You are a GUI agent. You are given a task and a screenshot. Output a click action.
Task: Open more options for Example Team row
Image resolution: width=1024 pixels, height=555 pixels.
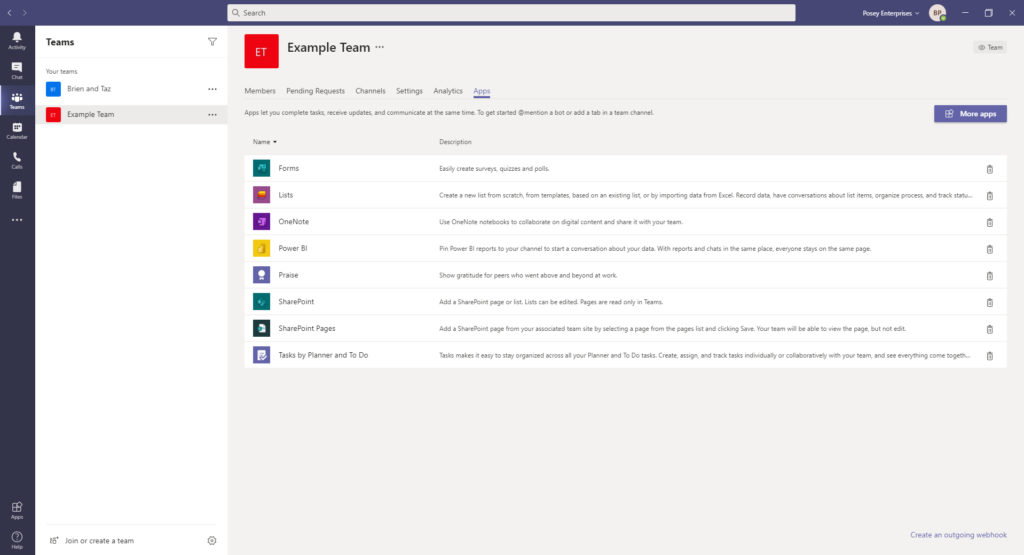(212, 115)
